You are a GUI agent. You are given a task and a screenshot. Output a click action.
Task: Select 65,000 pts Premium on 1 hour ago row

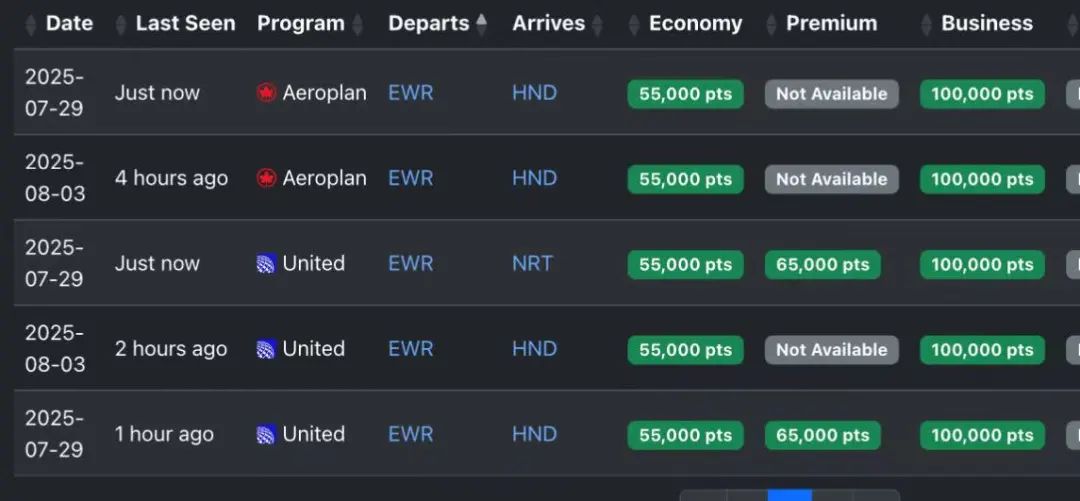(x=822, y=436)
